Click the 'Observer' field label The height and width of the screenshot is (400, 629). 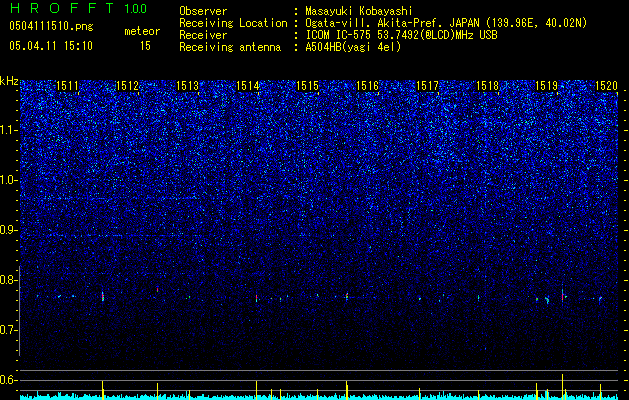tap(203, 11)
